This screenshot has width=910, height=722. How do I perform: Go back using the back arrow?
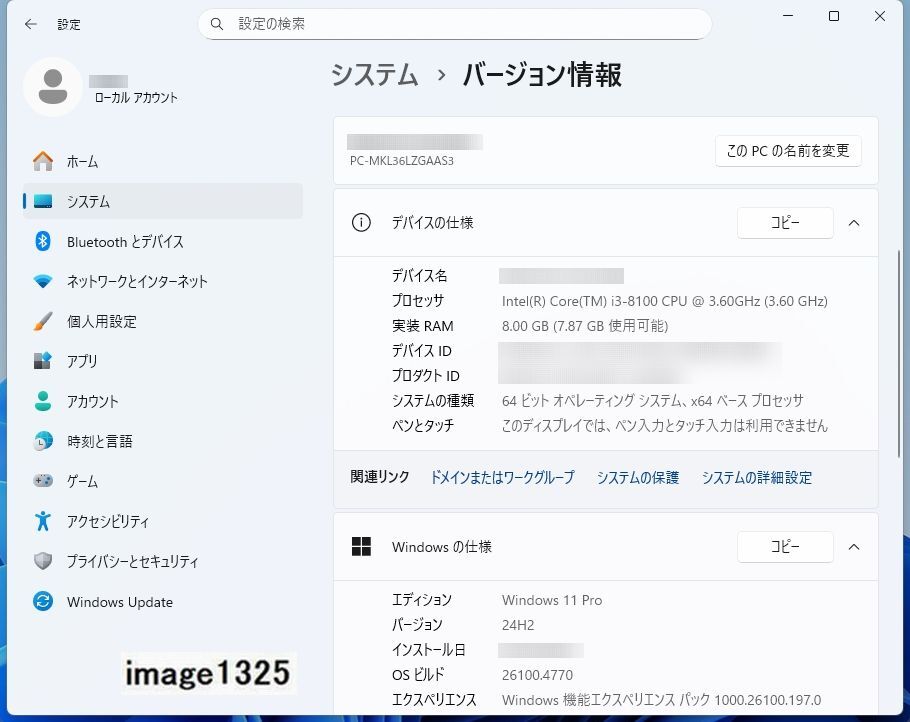click(31, 24)
